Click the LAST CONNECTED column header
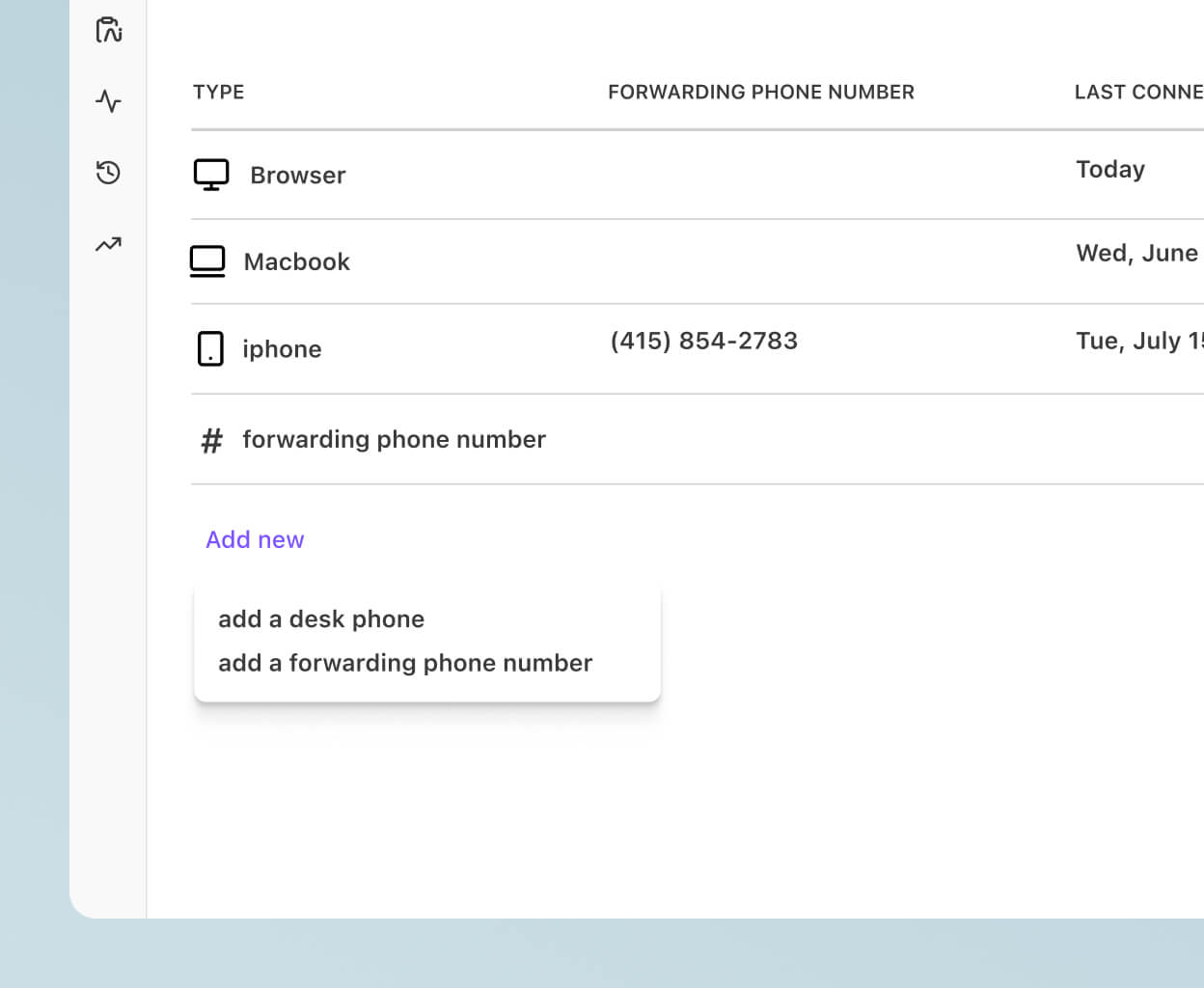 pos(1138,92)
